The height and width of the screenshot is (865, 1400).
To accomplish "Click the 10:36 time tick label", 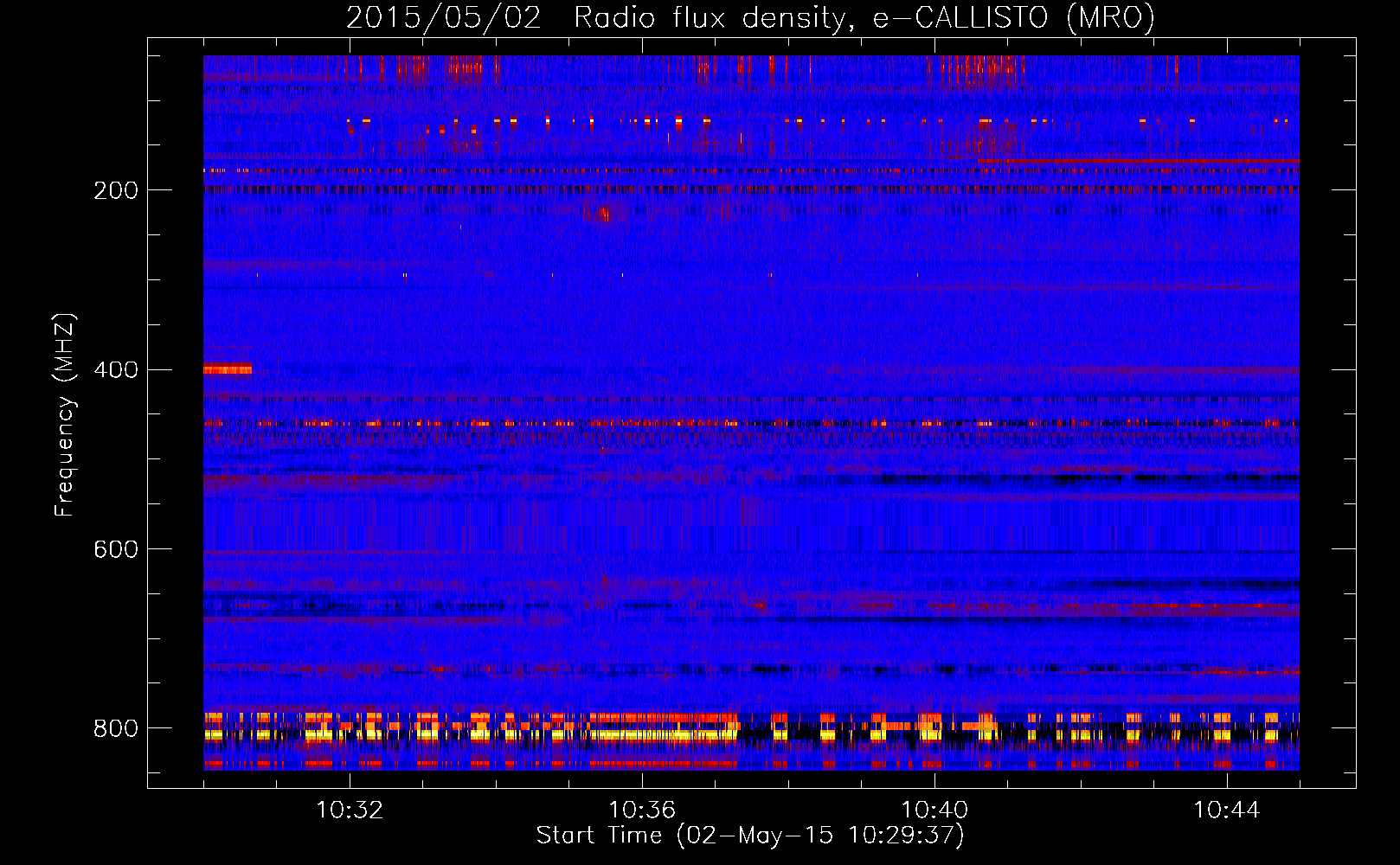I will point(642,811).
